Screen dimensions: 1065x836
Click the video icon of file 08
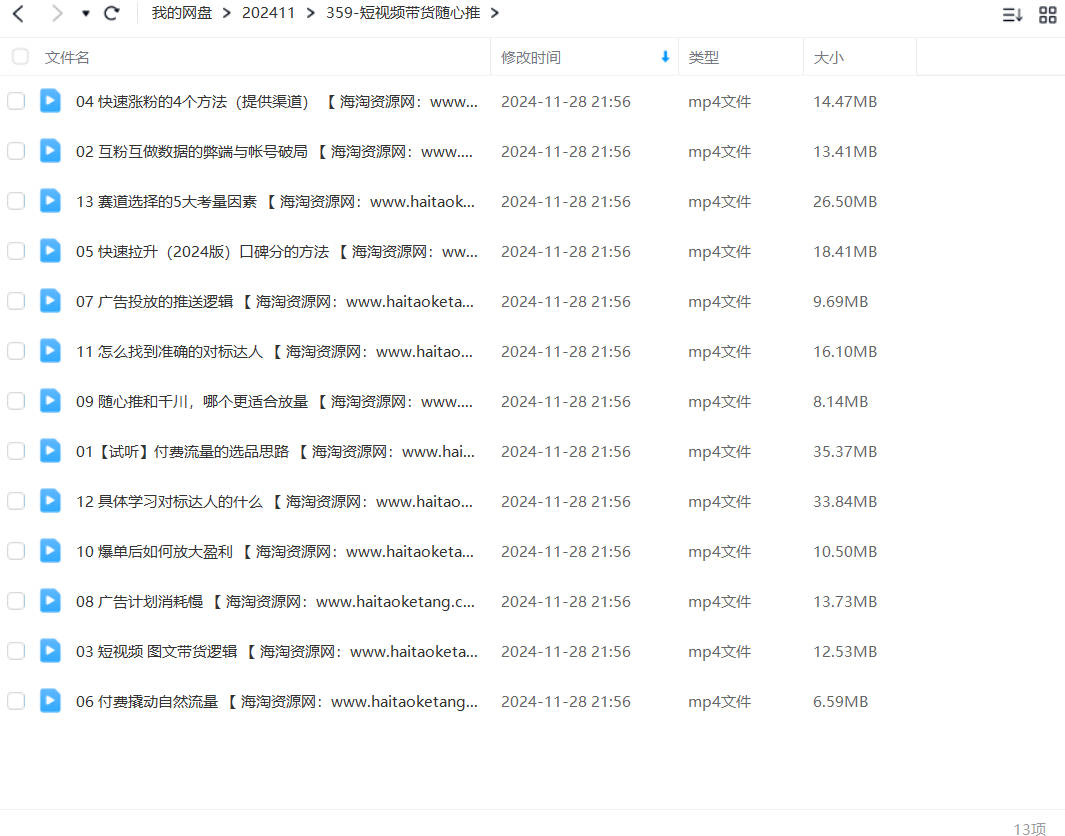coord(50,601)
